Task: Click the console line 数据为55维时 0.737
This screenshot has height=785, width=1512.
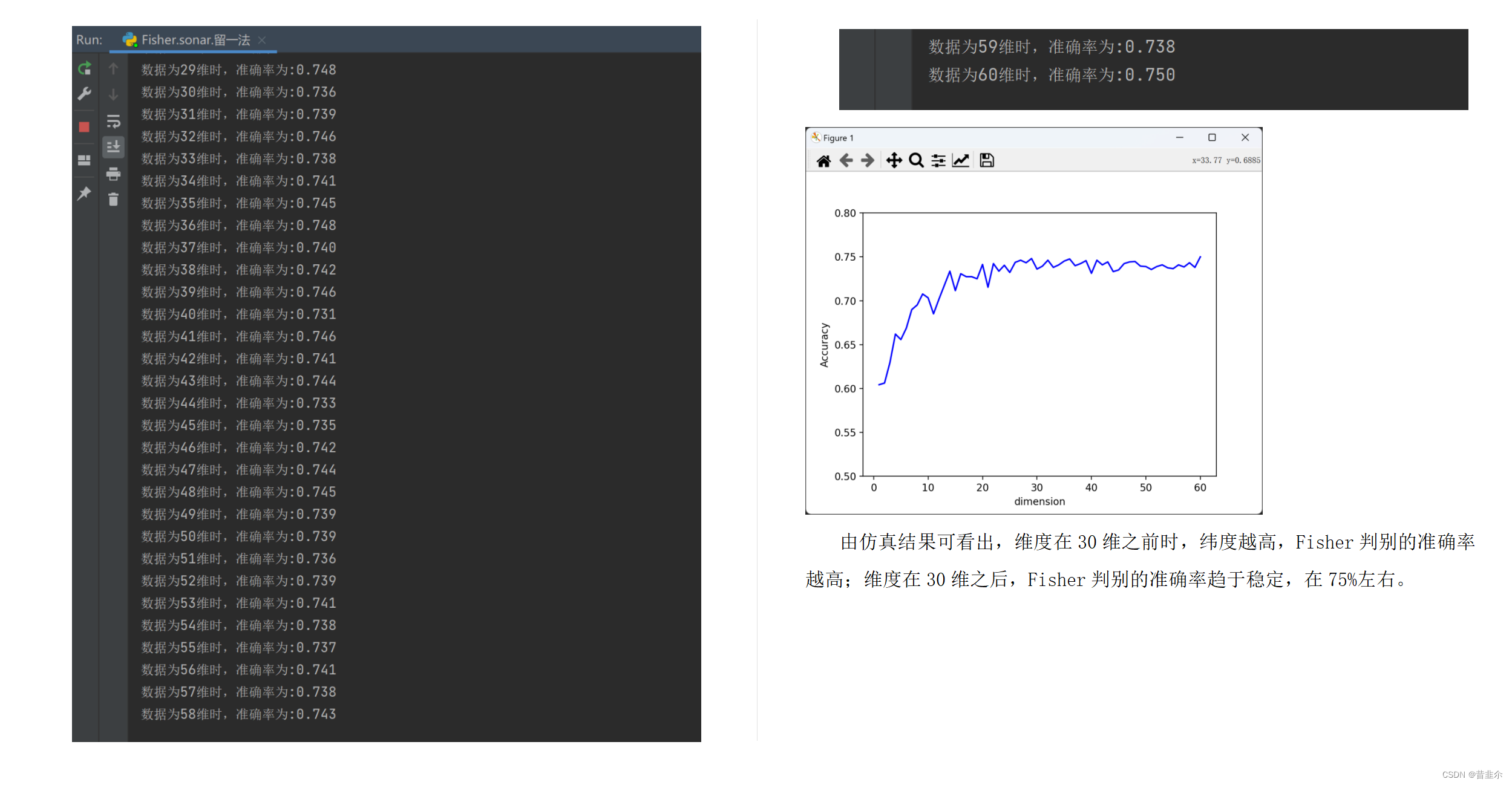Action: point(238,647)
